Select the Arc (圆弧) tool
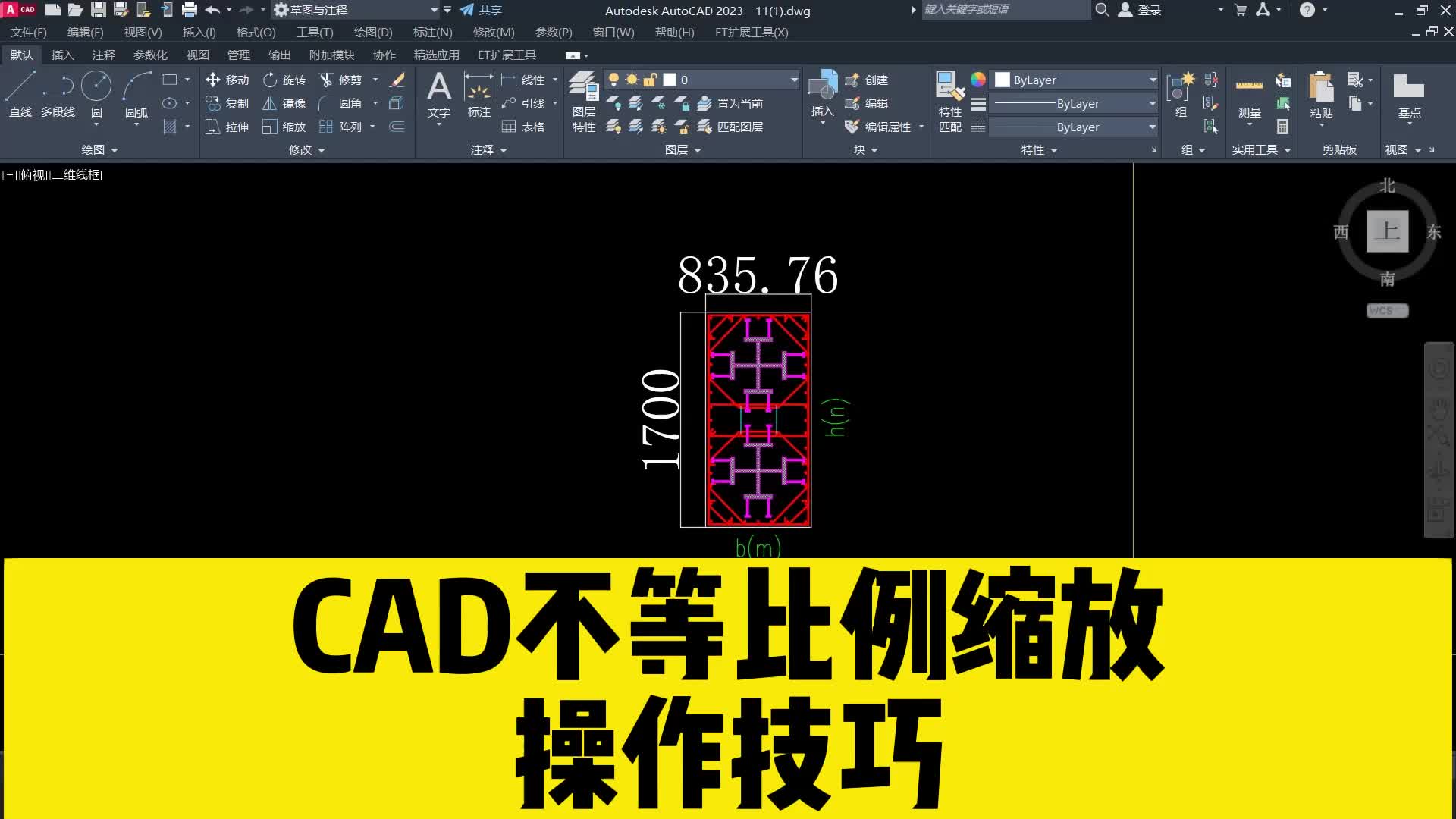This screenshot has width=1456, height=819. 136,95
